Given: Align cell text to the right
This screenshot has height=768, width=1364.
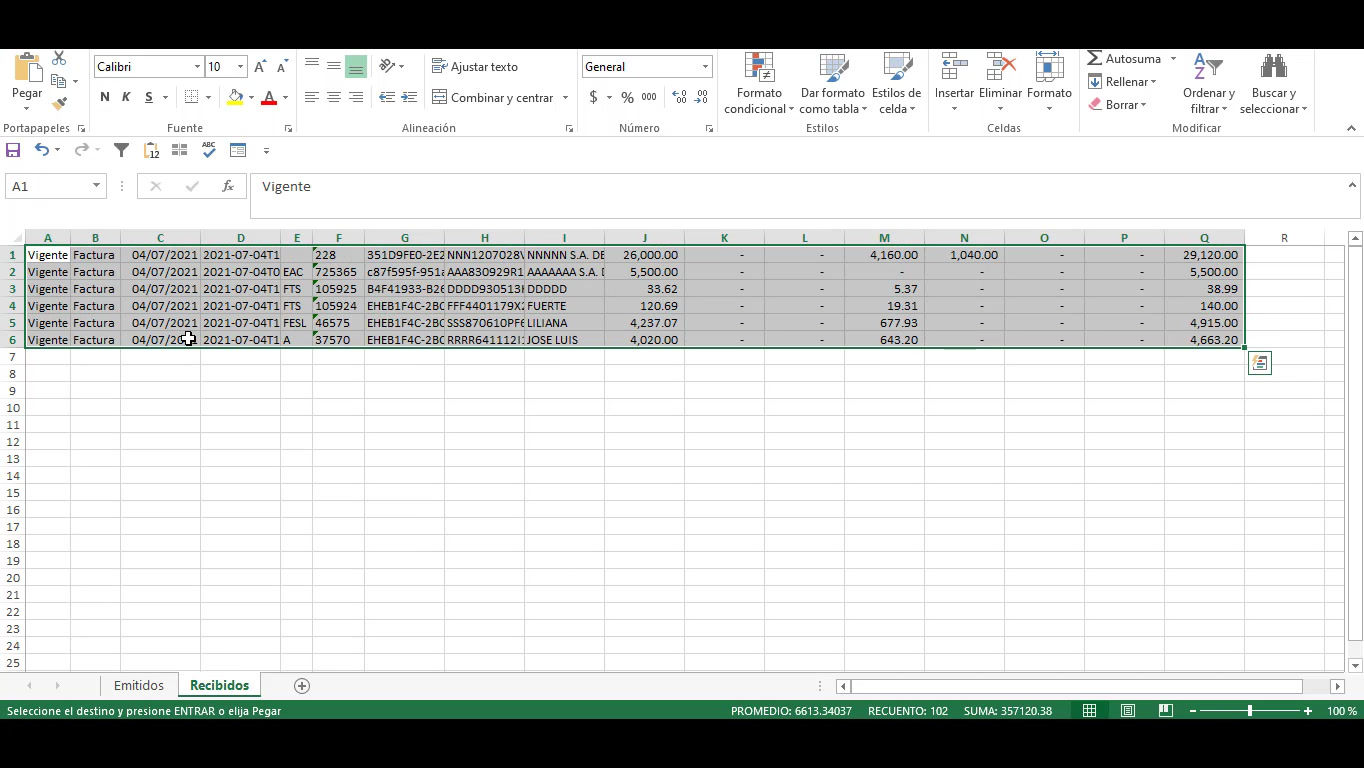Looking at the screenshot, I should click(356, 97).
